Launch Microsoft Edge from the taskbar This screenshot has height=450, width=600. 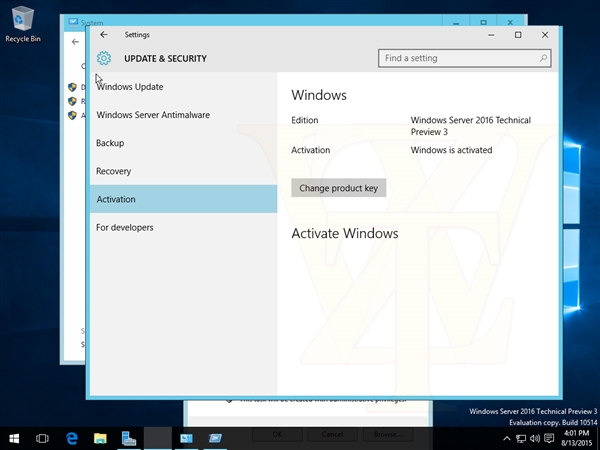point(72,438)
